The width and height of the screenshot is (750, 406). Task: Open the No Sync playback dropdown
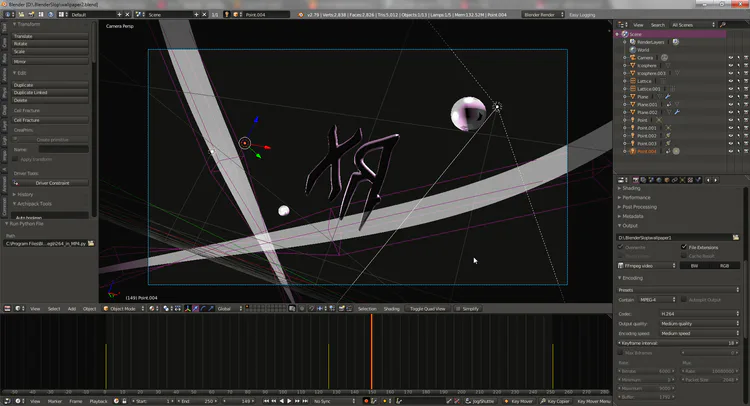(x=335, y=401)
